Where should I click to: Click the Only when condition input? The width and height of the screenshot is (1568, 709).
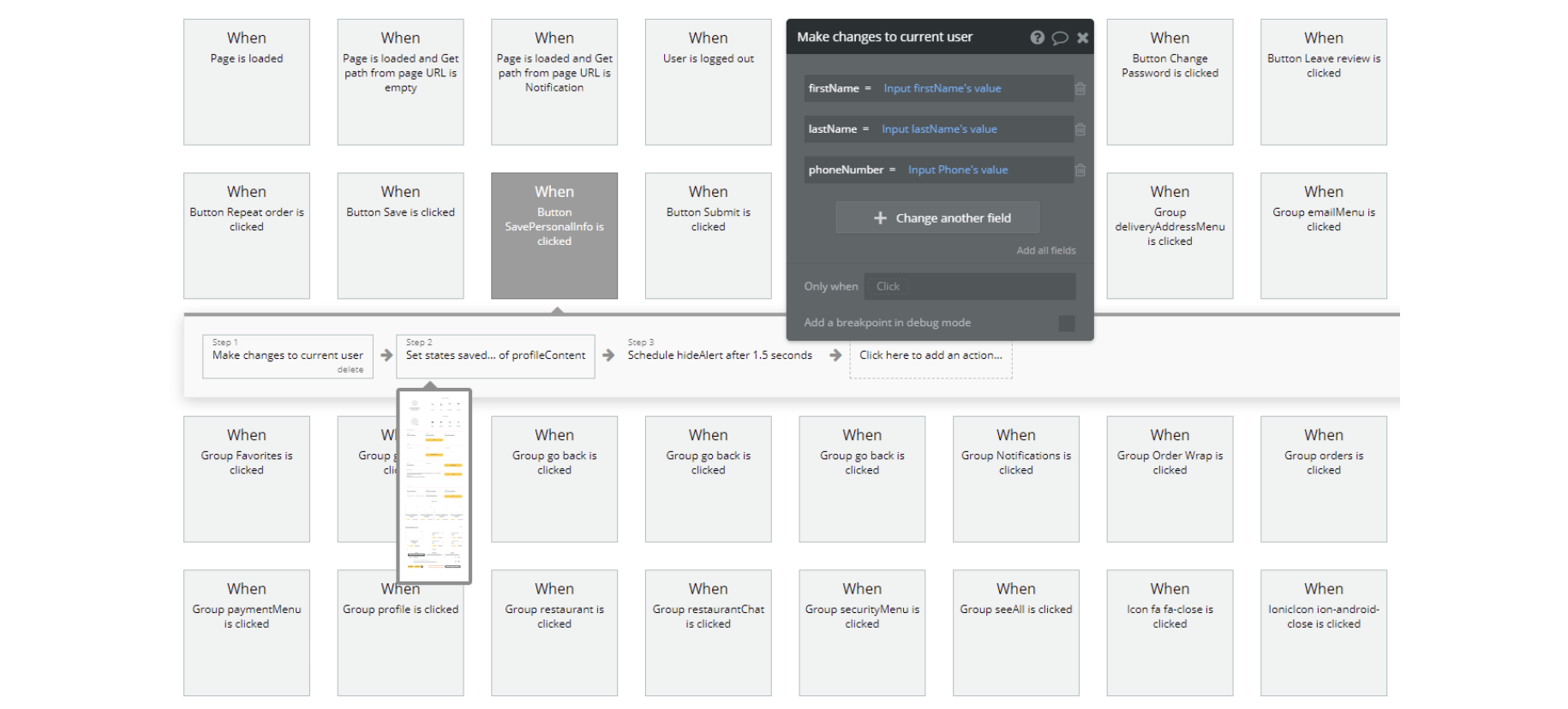[970, 287]
